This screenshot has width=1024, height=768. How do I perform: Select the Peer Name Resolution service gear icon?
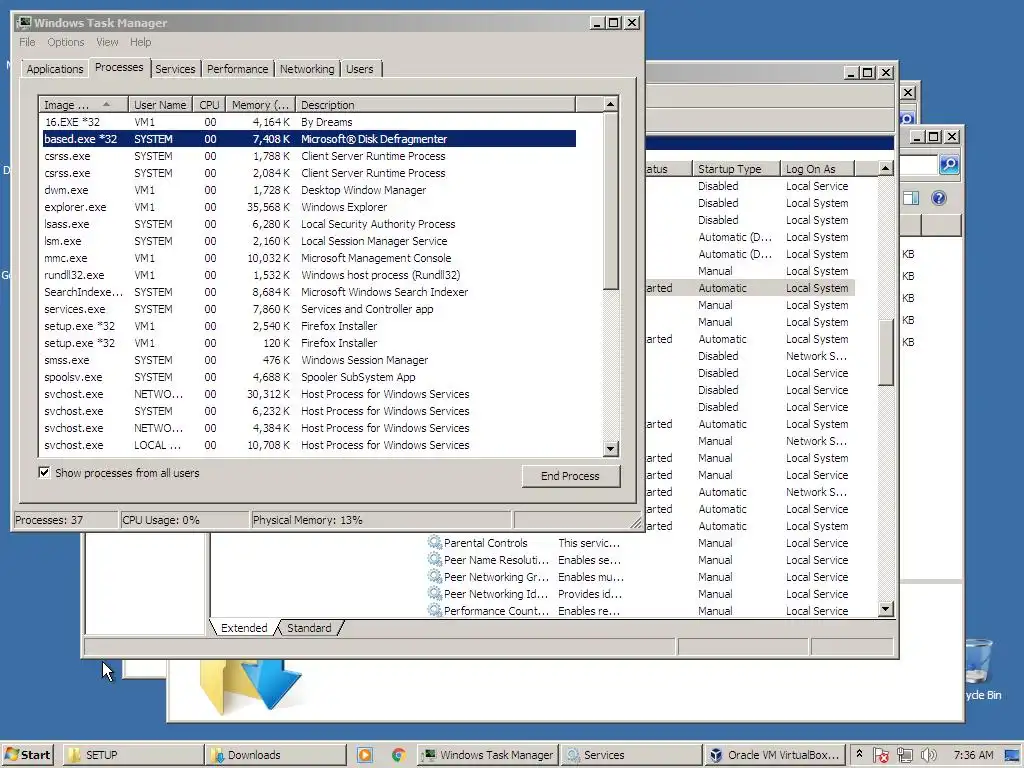pos(434,559)
